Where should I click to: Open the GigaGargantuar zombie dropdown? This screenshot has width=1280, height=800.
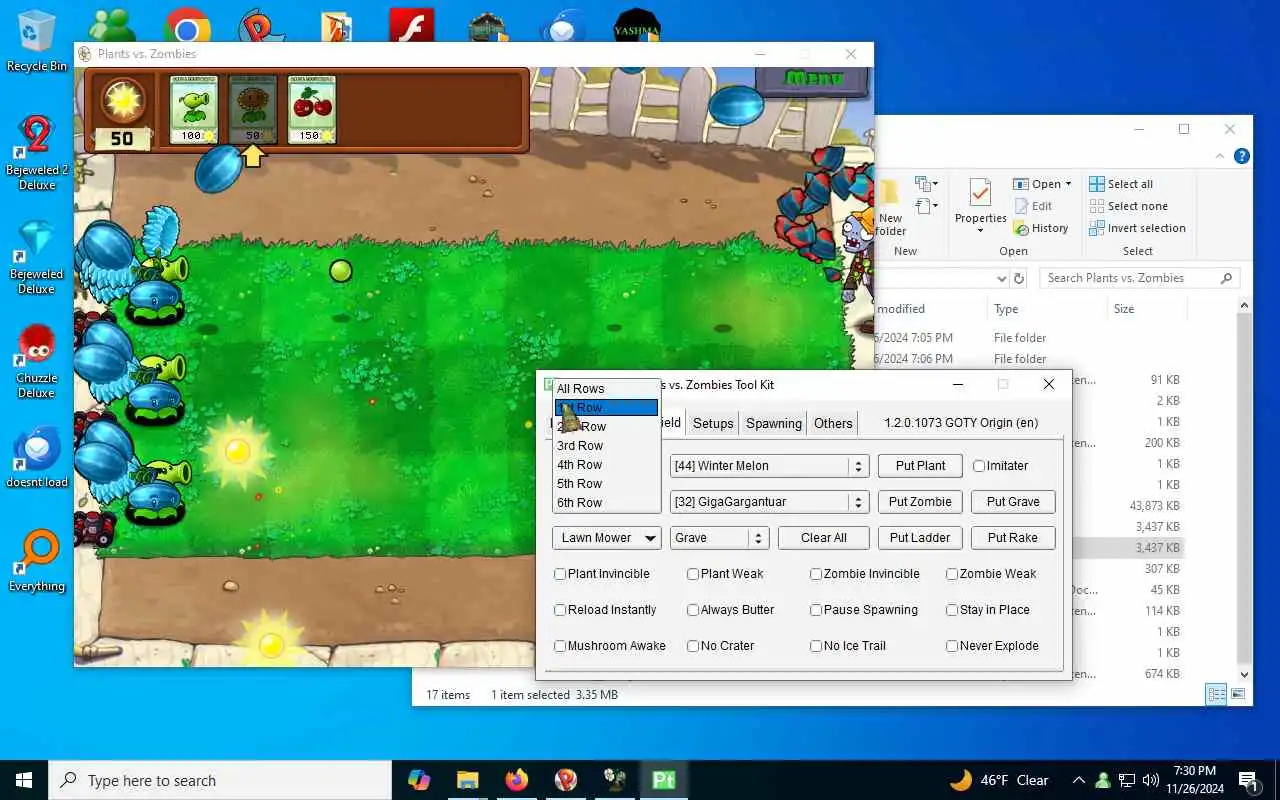[x=768, y=502]
